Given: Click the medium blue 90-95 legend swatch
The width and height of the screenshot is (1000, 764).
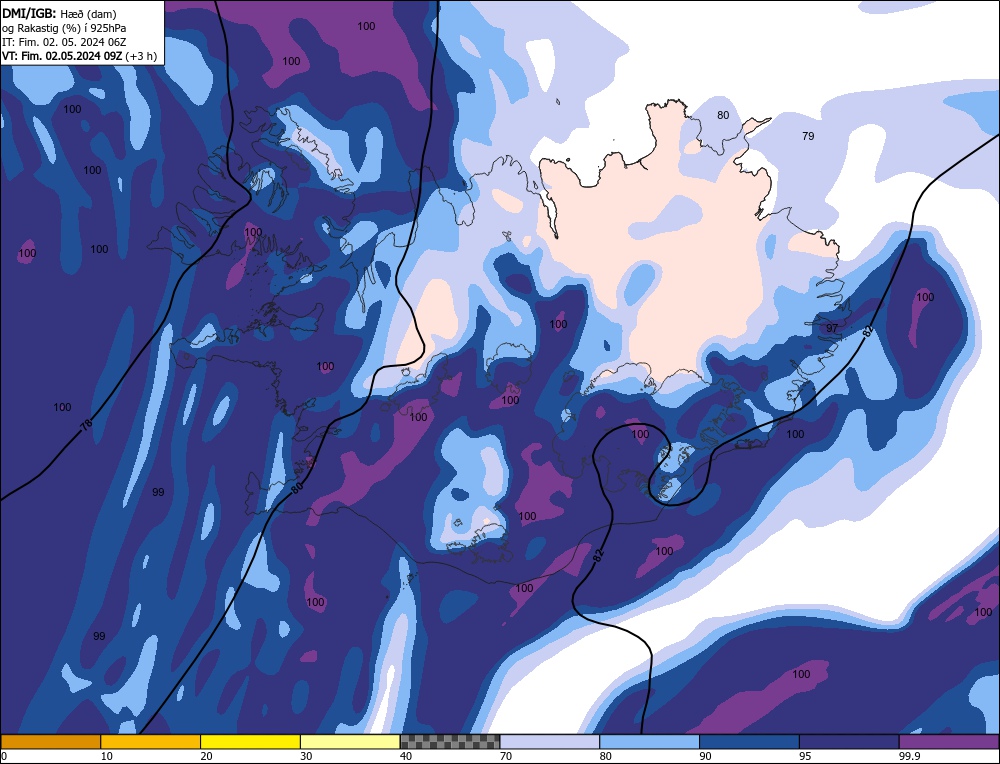Looking at the screenshot, I should click(749, 742).
